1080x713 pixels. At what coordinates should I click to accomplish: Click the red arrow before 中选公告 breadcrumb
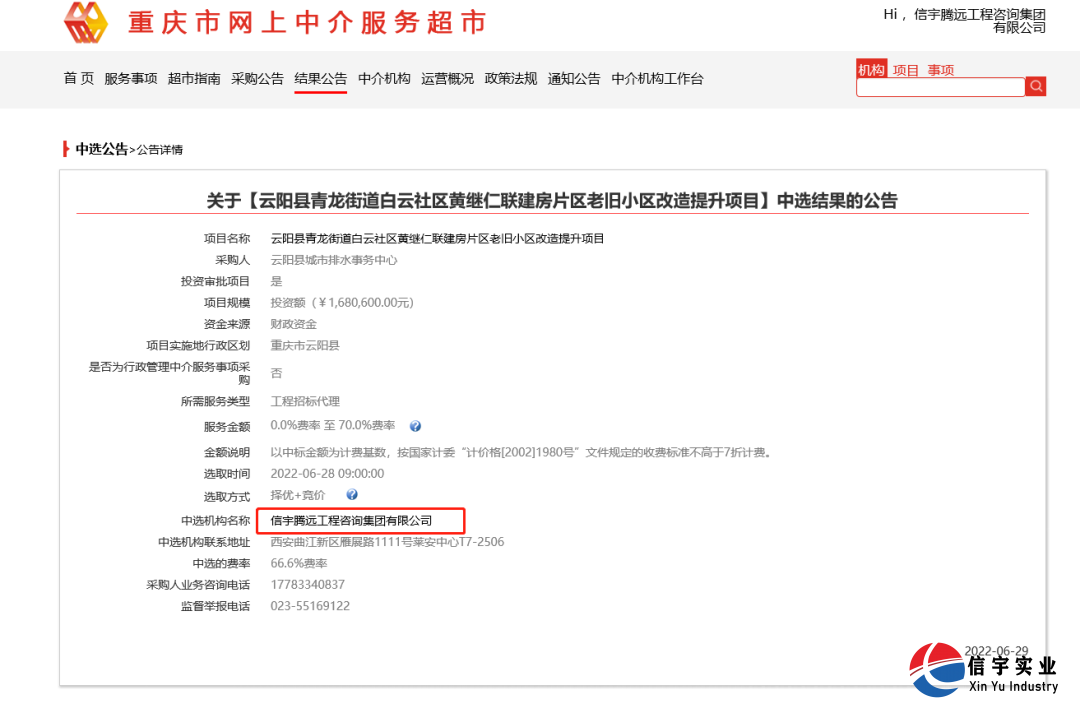pyautogui.click(x=64, y=150)
